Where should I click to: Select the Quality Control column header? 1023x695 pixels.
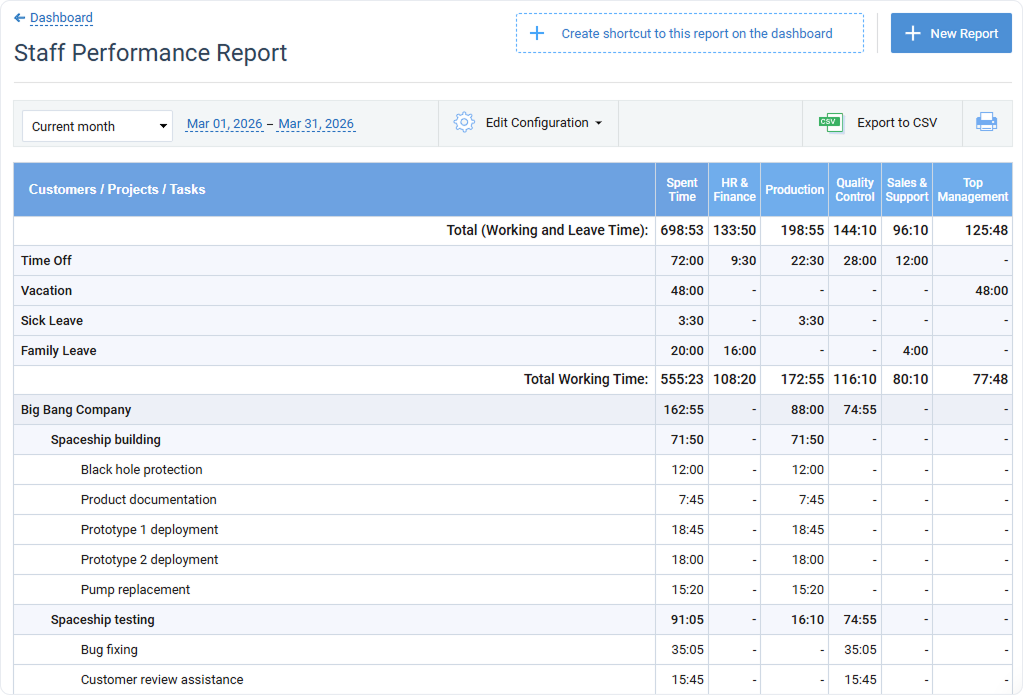(855, 189)
